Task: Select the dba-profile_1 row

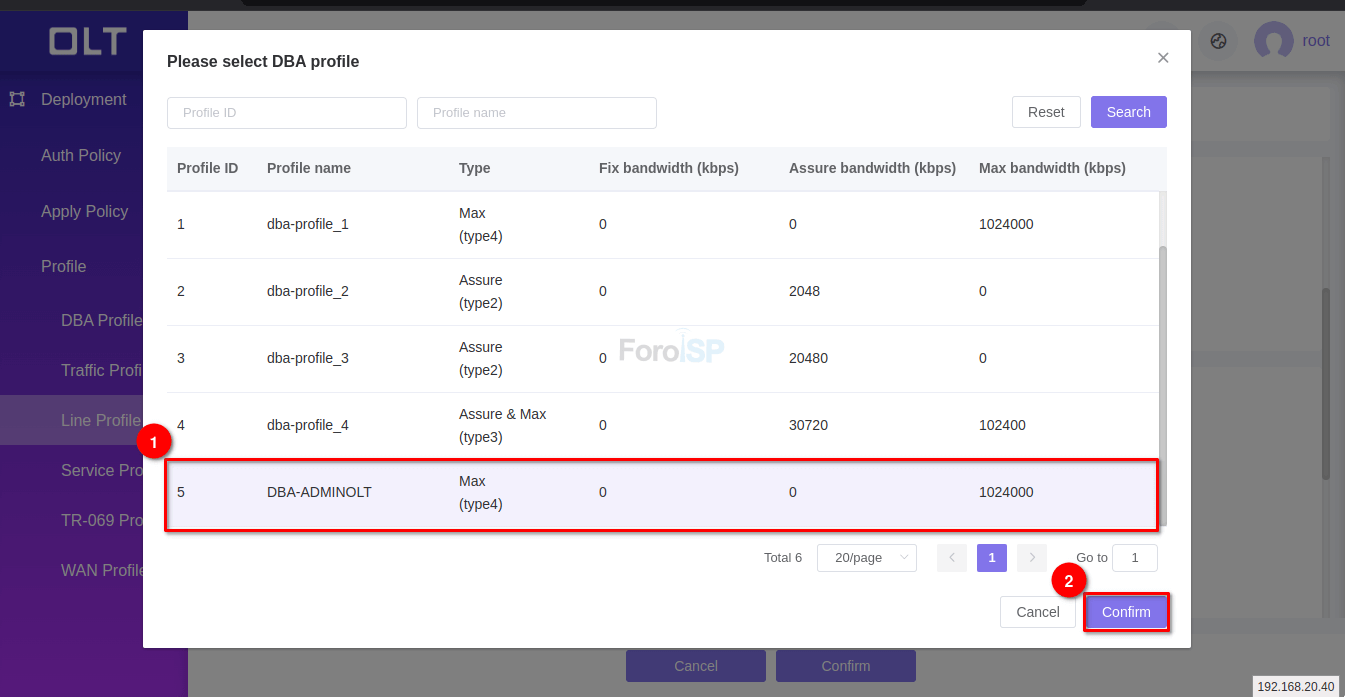Action: pos(660,225)
